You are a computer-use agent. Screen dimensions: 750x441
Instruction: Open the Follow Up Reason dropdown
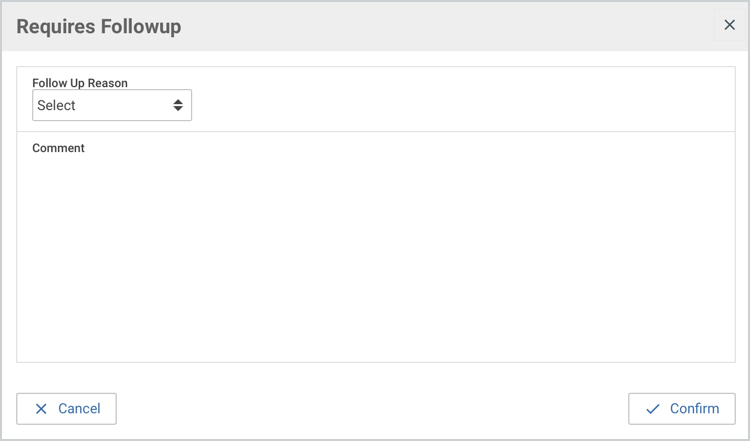pos(111,105)
